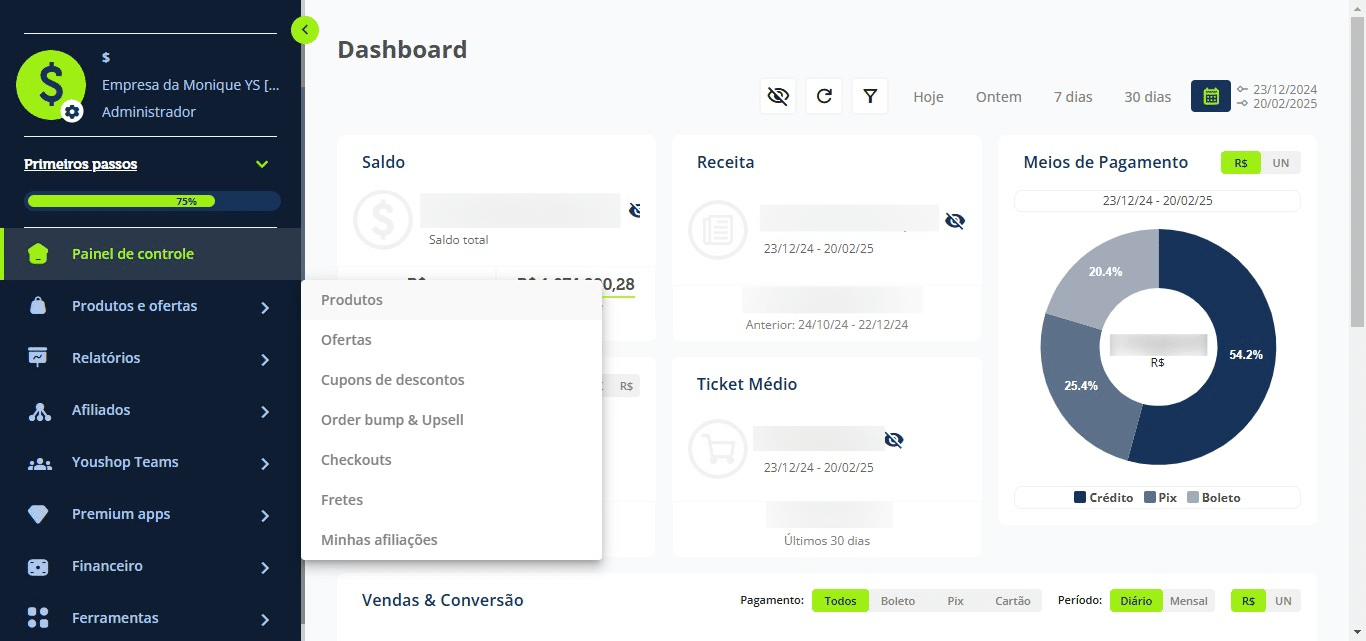
Task: Expand the Relatórios submenu arrow
Action: pos(265,359)
